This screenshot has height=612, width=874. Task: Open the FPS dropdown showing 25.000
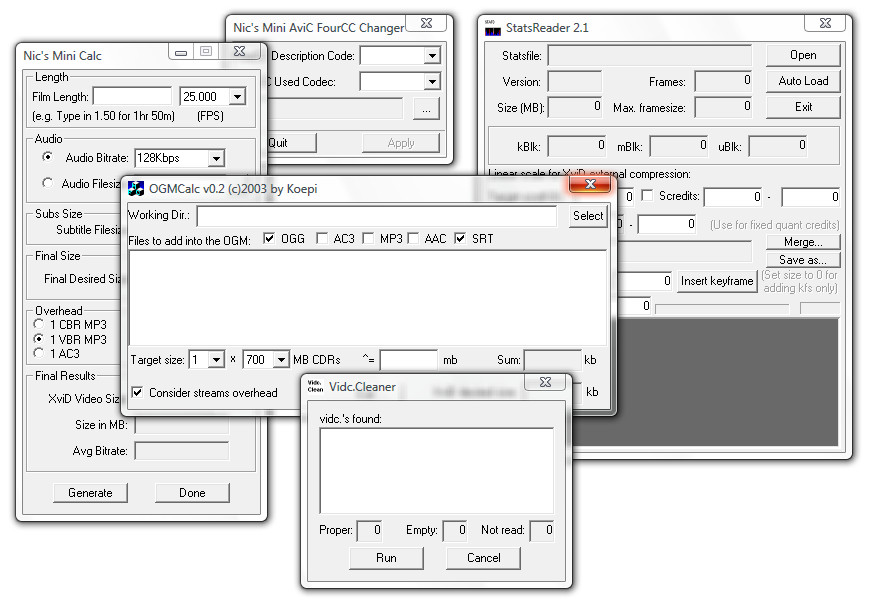[x=237, y=96]
